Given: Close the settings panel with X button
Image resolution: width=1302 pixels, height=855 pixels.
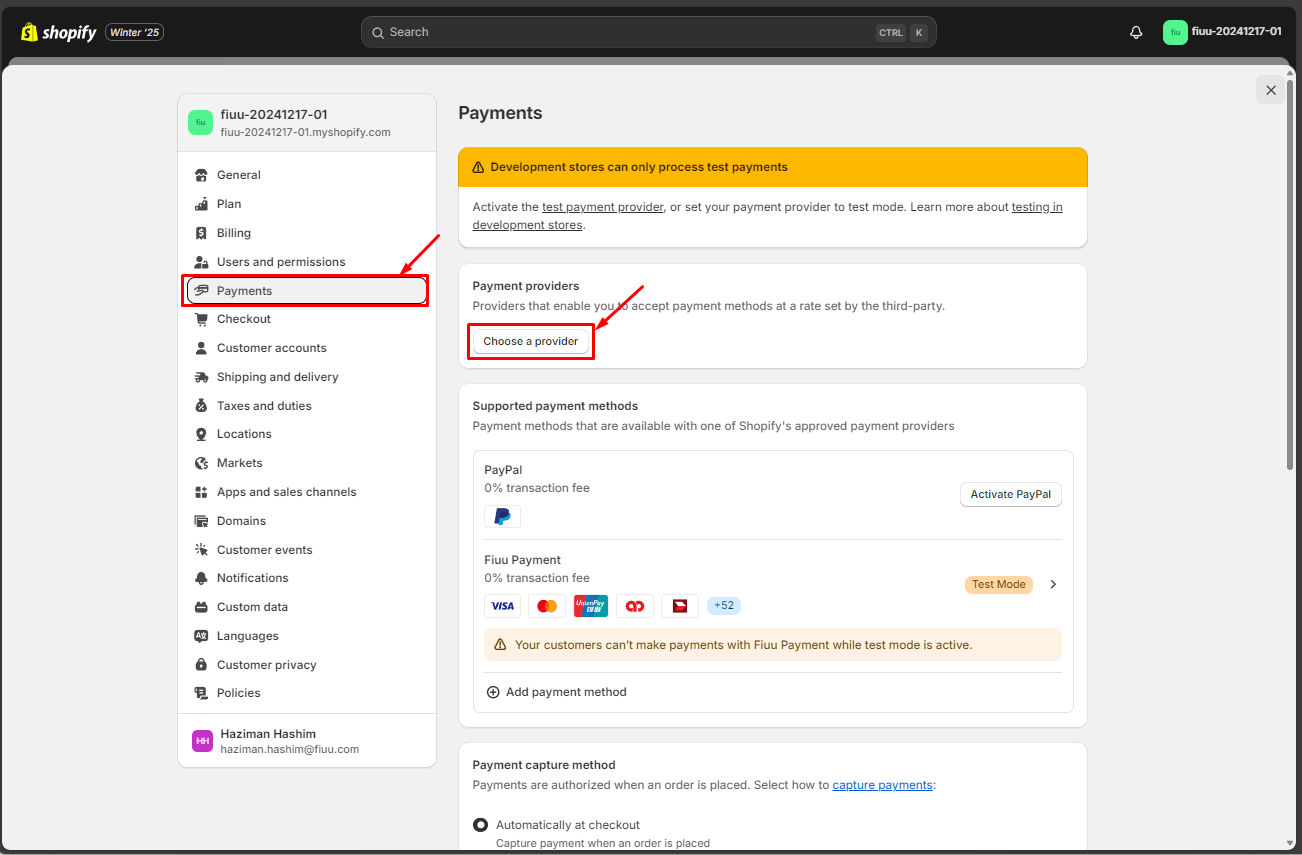Looking at the screenshot, I should [x=1271, y=90].
